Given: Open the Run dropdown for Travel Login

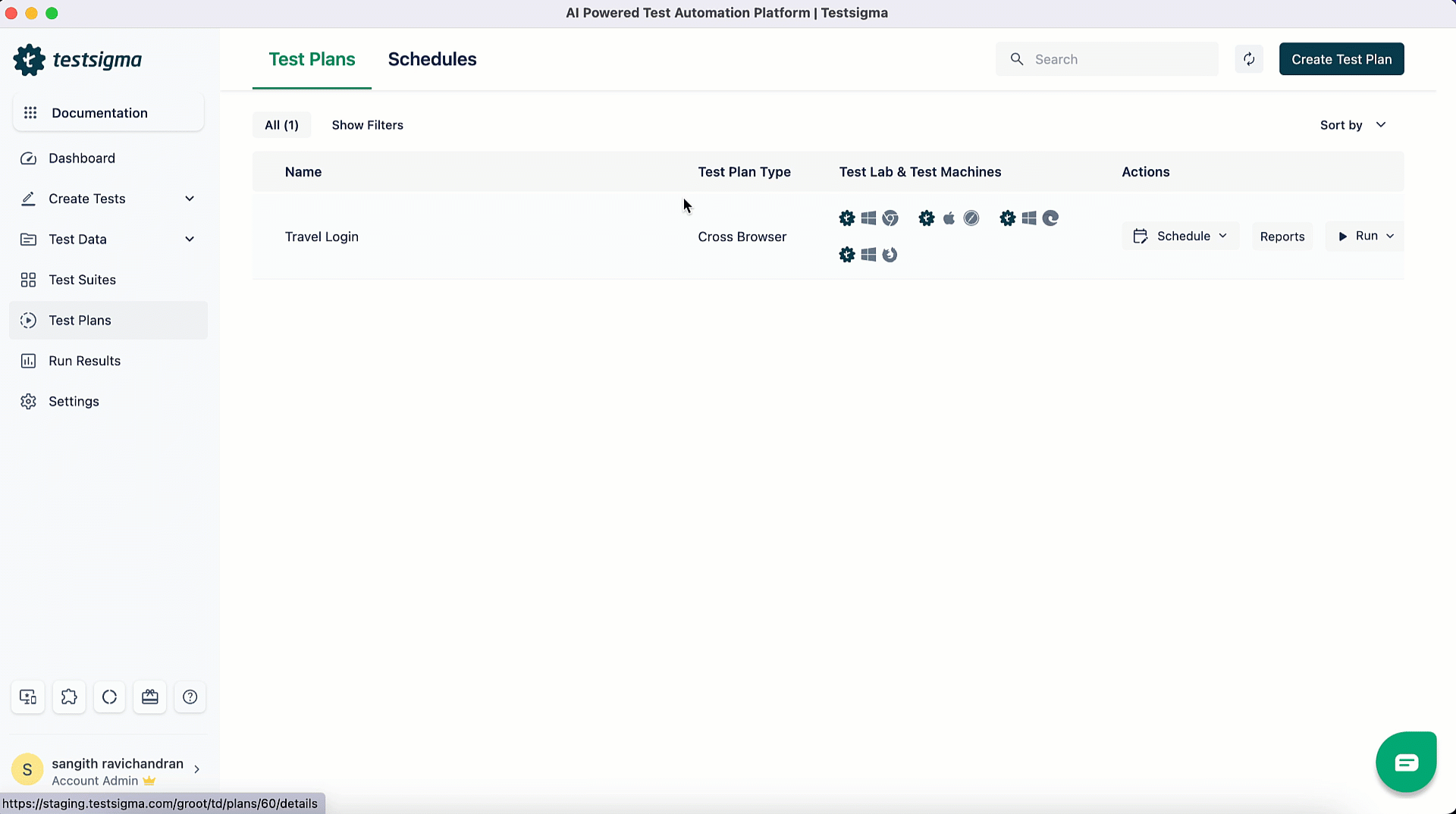Looking at the screenshot, I should (x=1365, y=236).
